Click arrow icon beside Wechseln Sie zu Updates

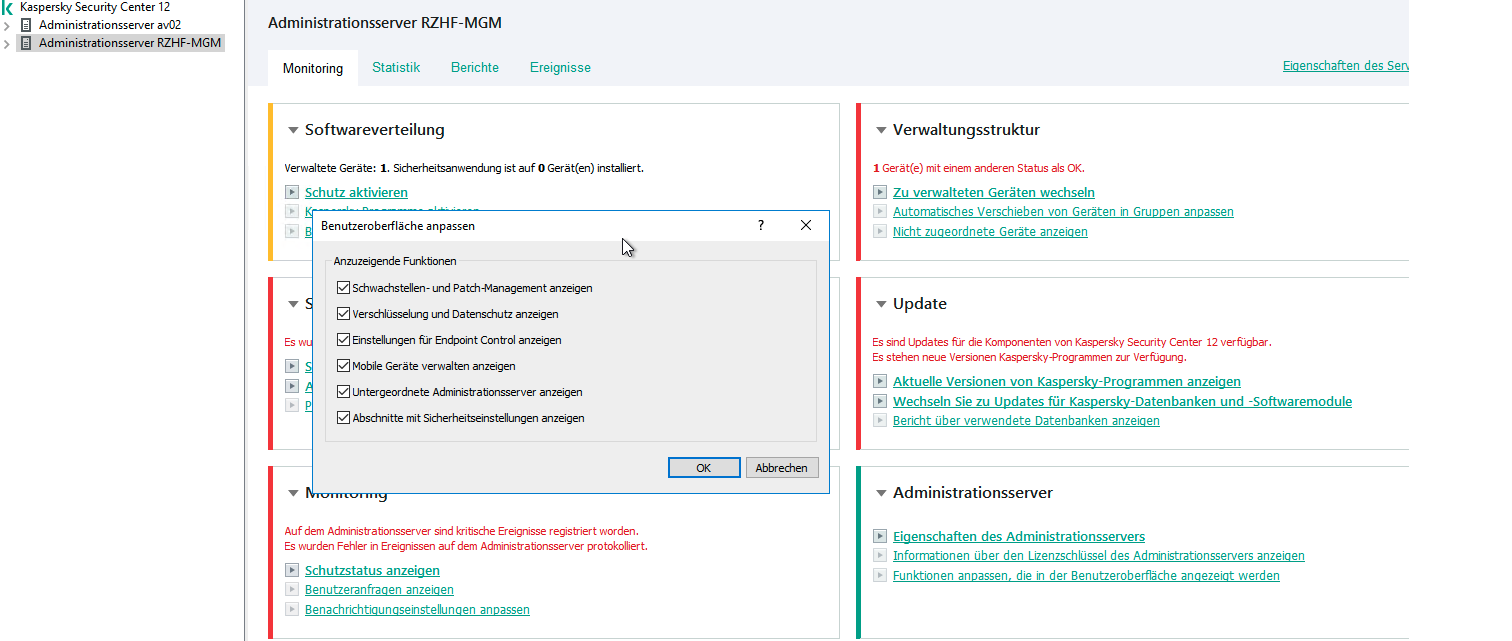880,401
